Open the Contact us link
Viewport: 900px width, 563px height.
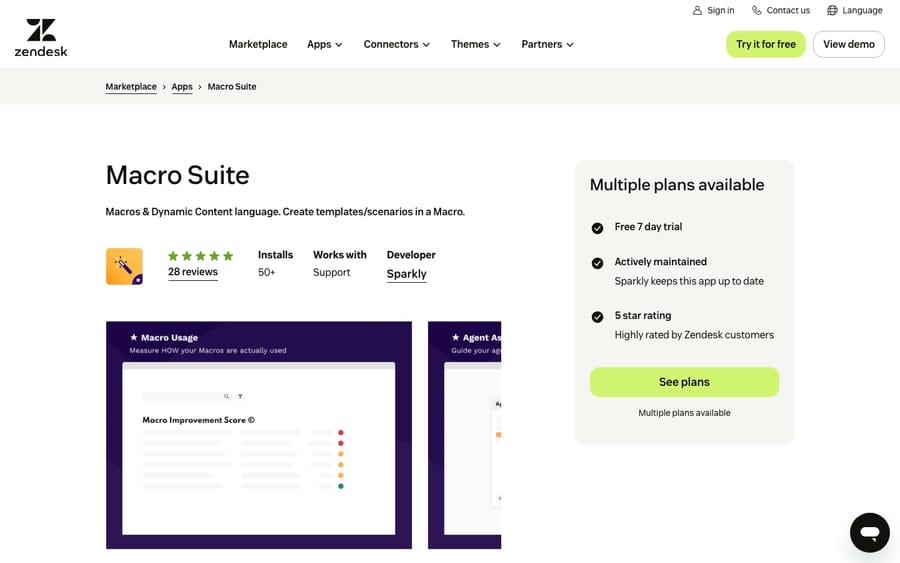[x=788, y=10]
